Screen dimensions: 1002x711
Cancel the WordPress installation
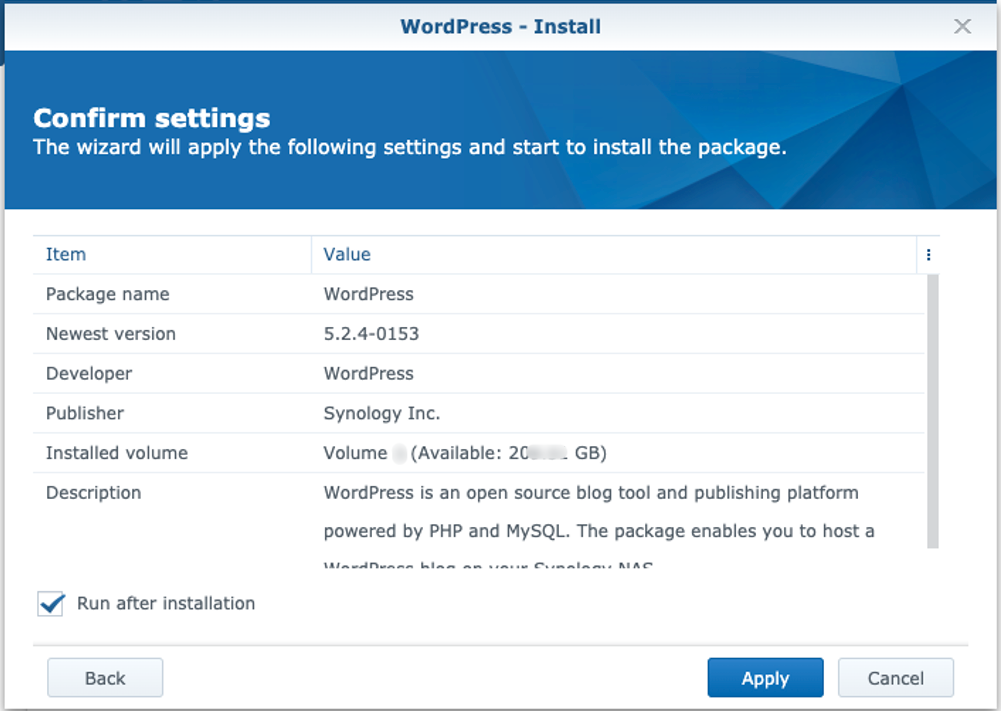point(896,678)
